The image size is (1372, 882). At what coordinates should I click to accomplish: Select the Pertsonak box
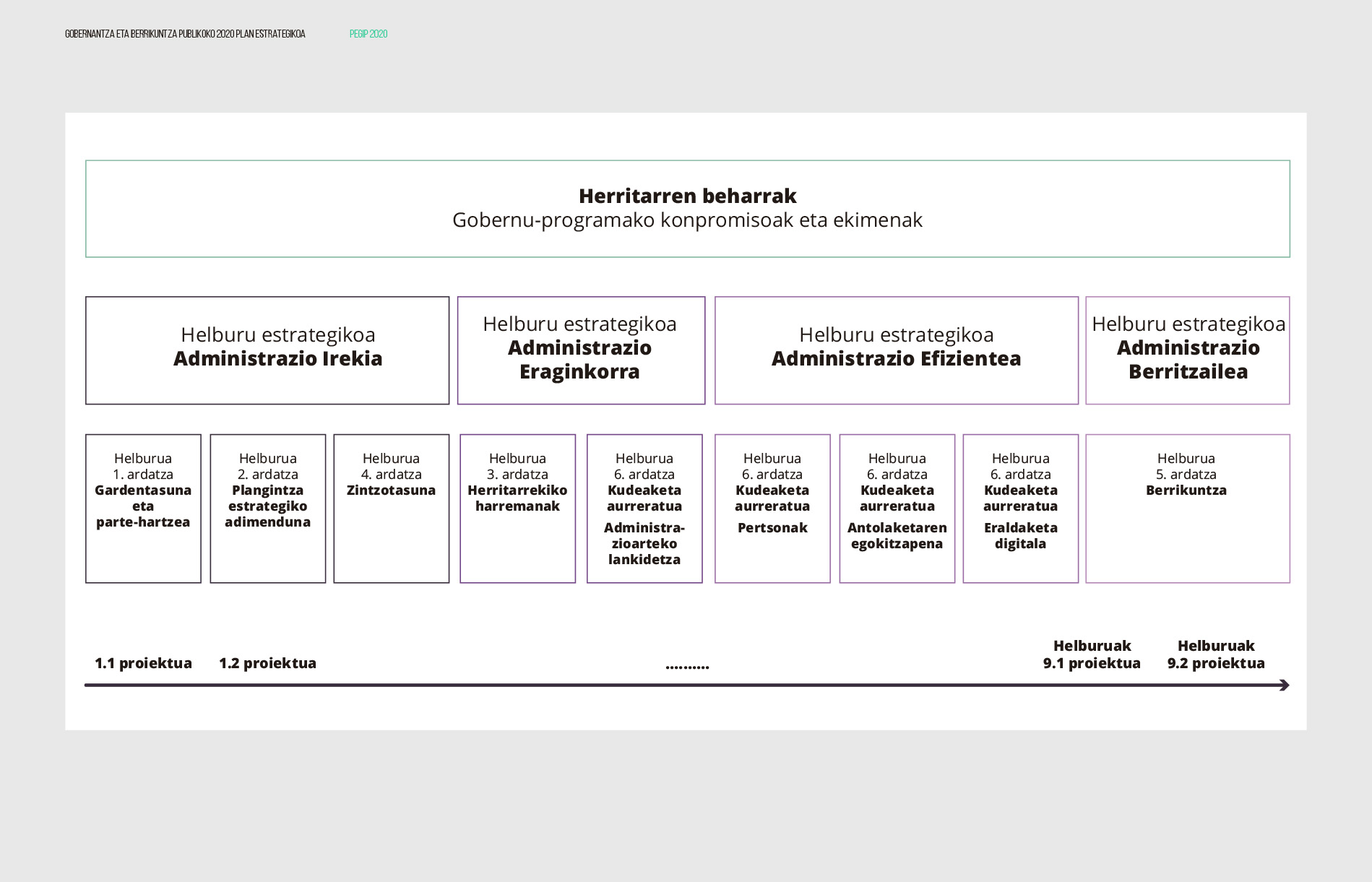coord(772,508)
